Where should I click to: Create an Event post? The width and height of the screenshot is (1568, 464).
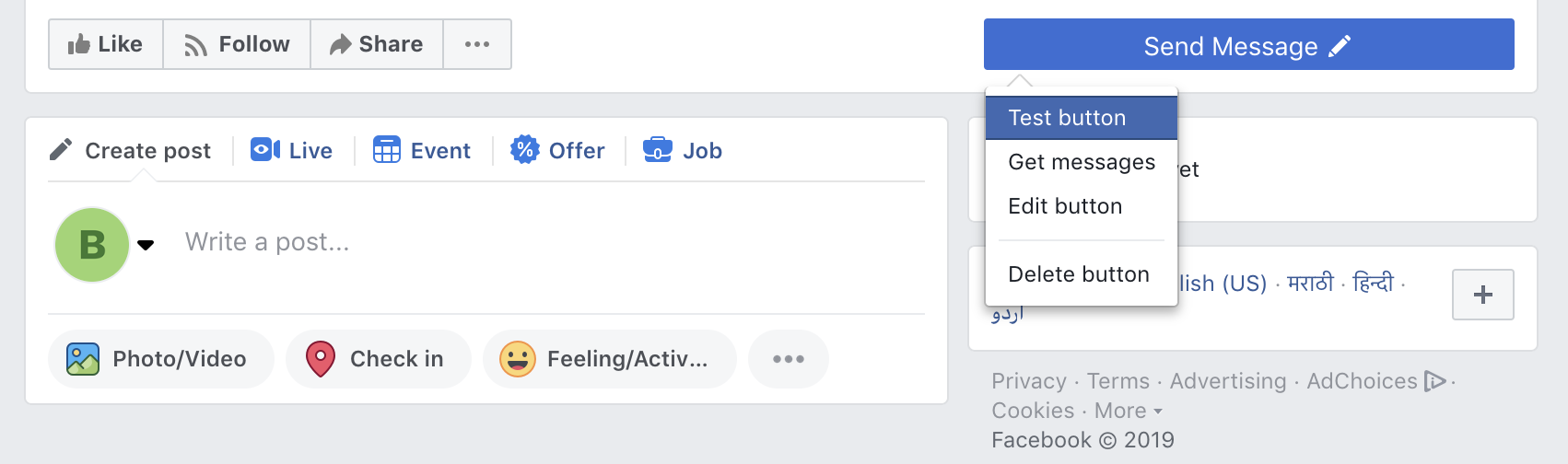pyautogui.click(x=422, y=150)
